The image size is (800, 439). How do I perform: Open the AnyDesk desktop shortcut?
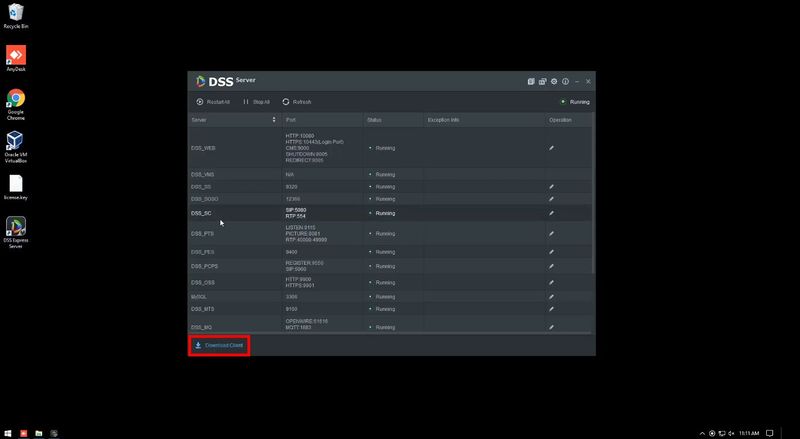coord(16,59)
